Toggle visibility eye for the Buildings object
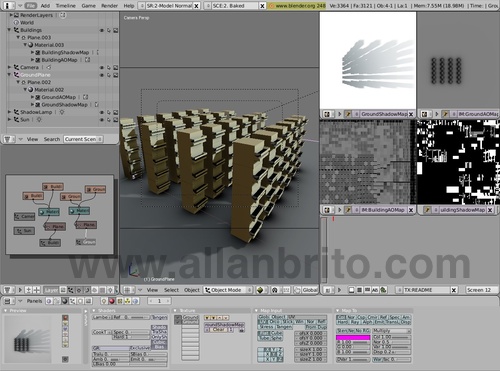The width and height of the screenshot is (500, 371). tap(102, 30)
